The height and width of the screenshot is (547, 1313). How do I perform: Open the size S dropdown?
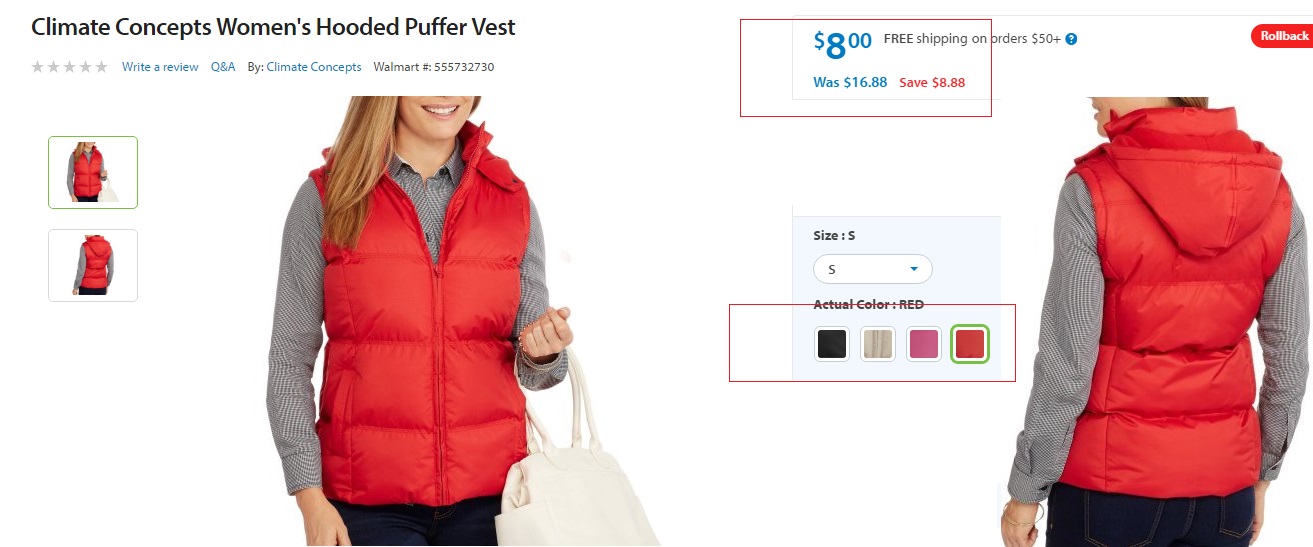tap(873, 269)
